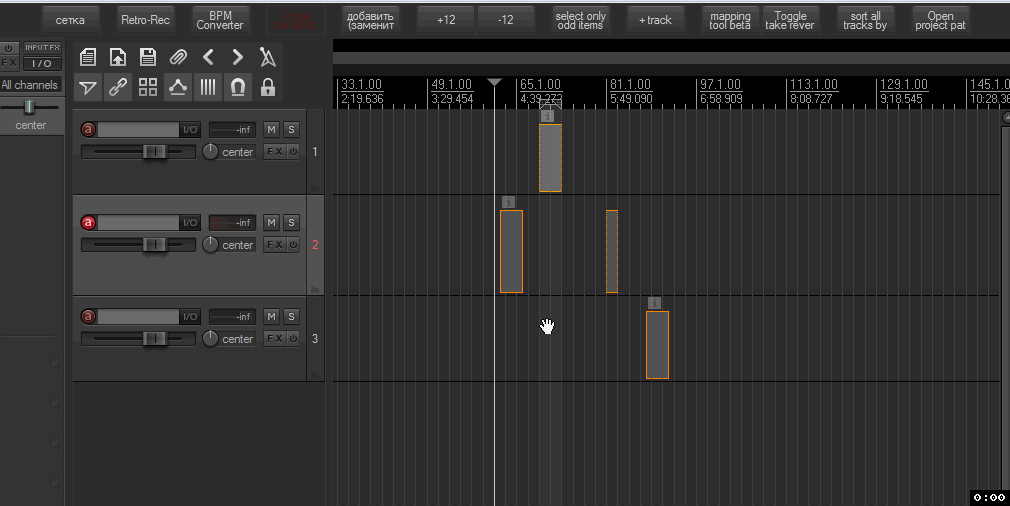Screen dimensions: 1010x506
Task: Click the Redo right arrow icon
Action: pyautogui.click(x=238, y=57)
